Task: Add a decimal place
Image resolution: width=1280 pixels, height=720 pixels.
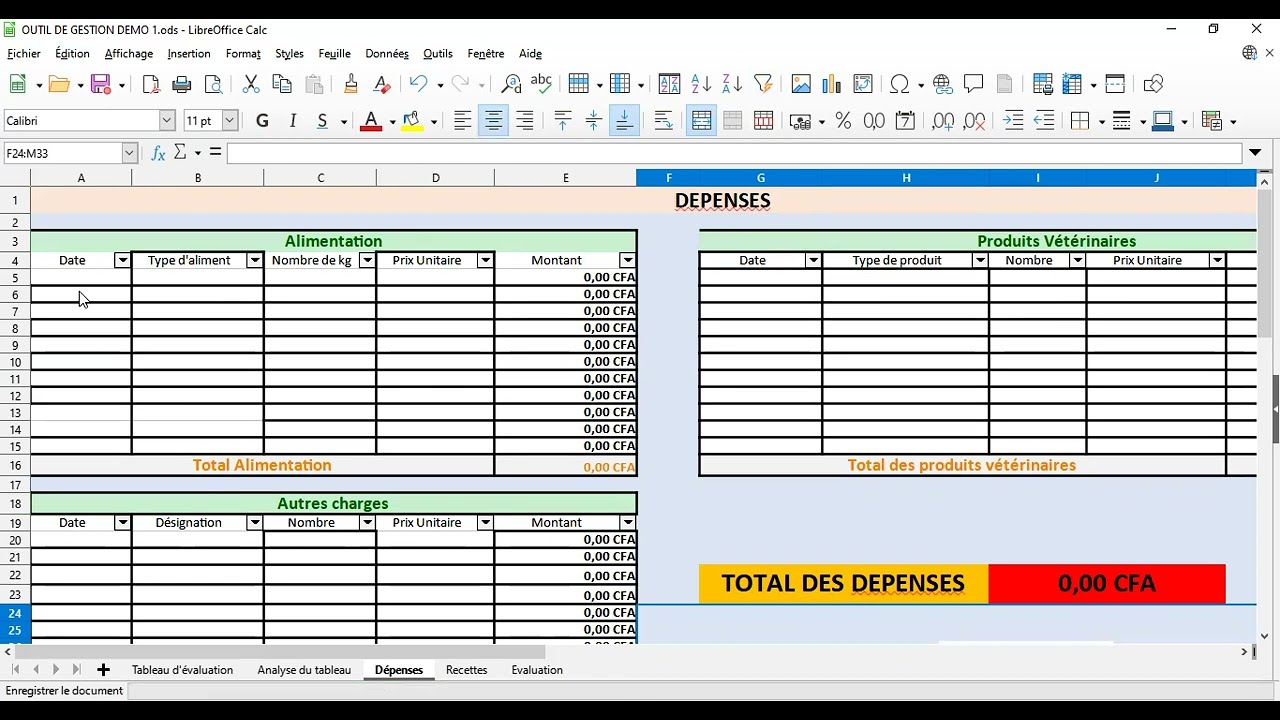Action: pyautogui.click(x=943, y=121)
